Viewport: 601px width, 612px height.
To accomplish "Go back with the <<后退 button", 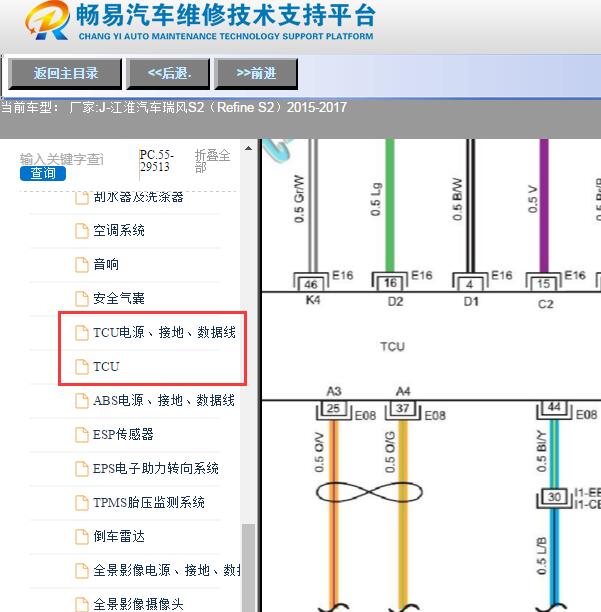I will [x=168, y=74].
